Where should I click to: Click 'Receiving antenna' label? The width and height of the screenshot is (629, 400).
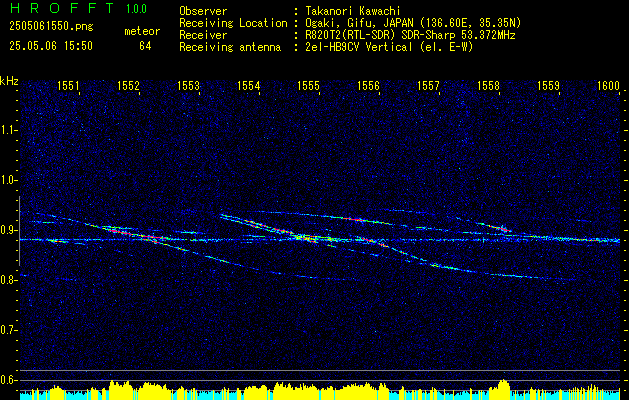click(230, 47)
